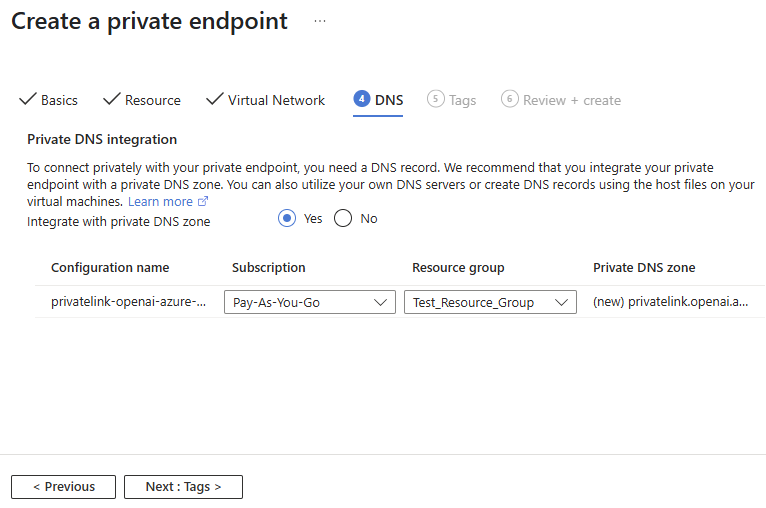Click the step 4 DNS circle icon

[x=361, y=99]
